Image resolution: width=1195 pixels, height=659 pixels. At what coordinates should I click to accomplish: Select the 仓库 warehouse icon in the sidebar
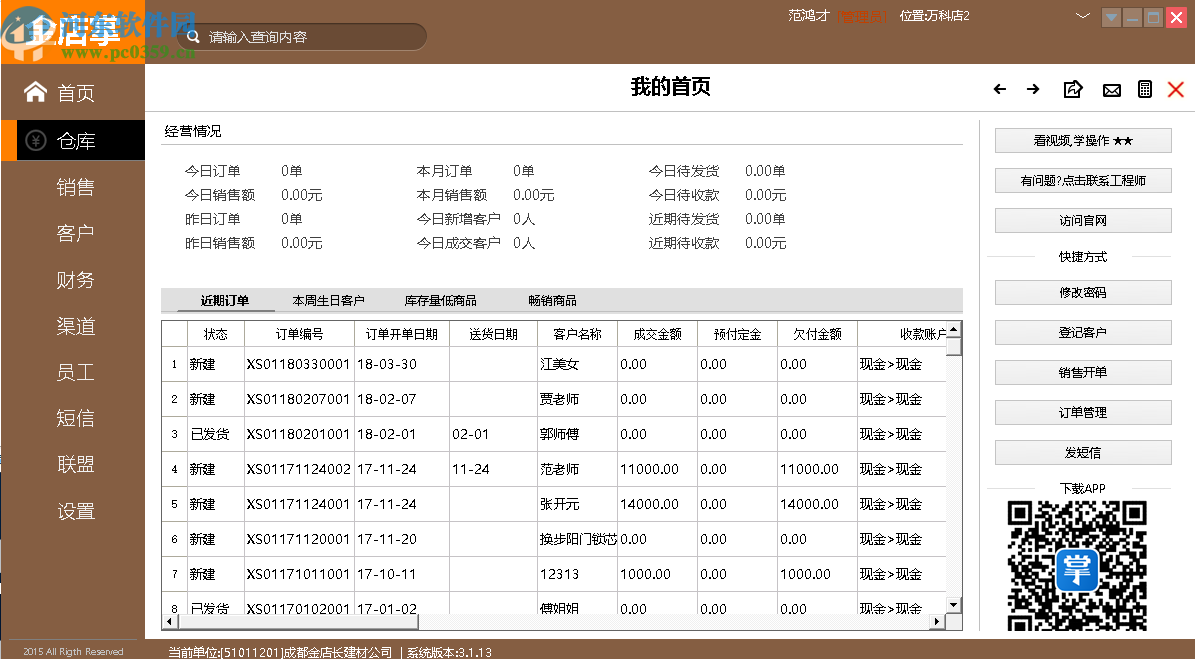[x=38, y=139]
